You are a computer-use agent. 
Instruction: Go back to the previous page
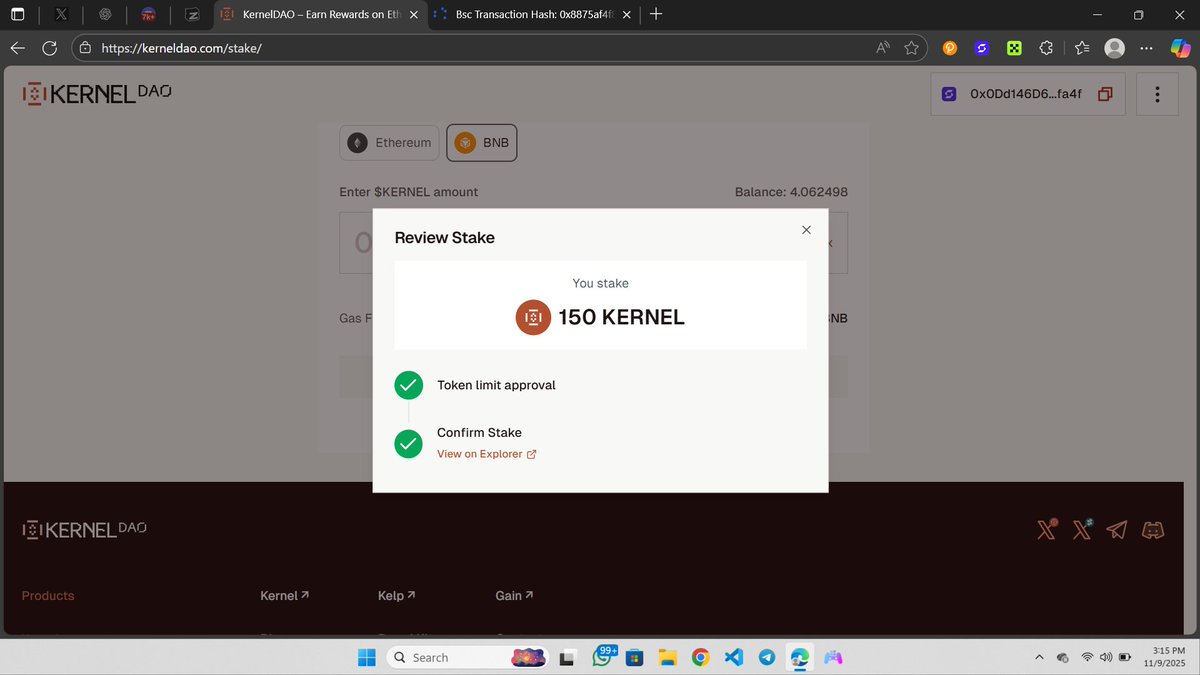click(18, 47)
